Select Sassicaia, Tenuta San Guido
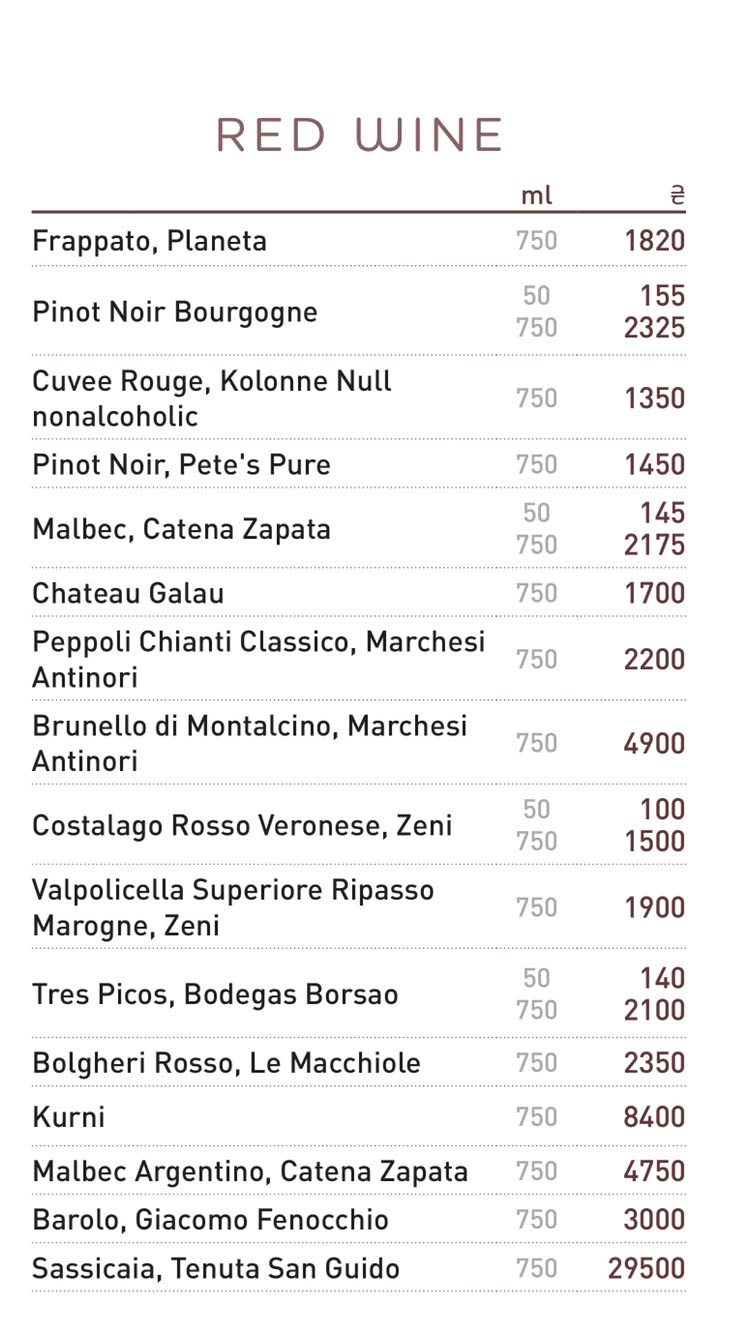The image size is (750, 1333). pos(358,1269)
